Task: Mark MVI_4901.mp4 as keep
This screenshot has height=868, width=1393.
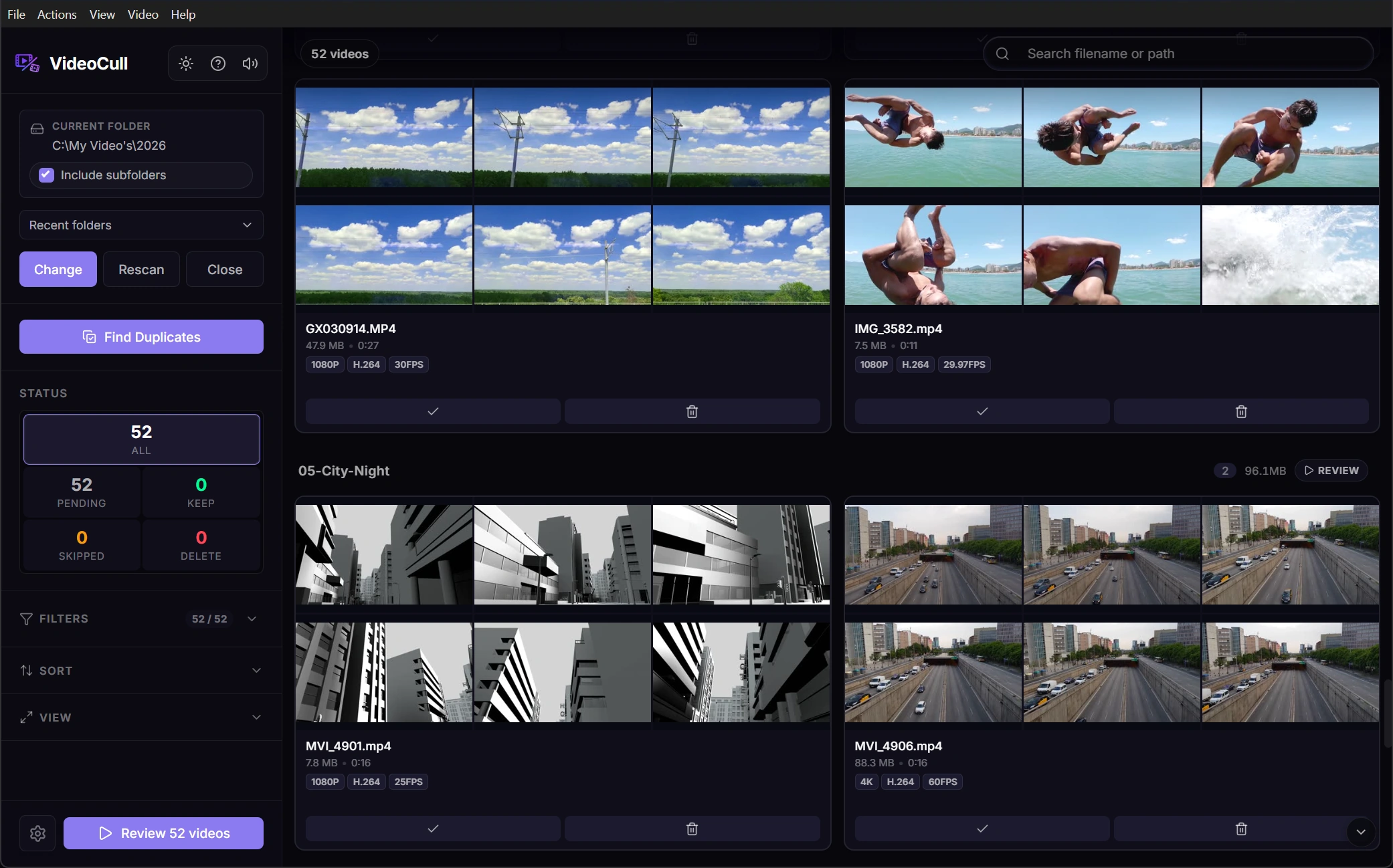Action: [x=433, y=829]
